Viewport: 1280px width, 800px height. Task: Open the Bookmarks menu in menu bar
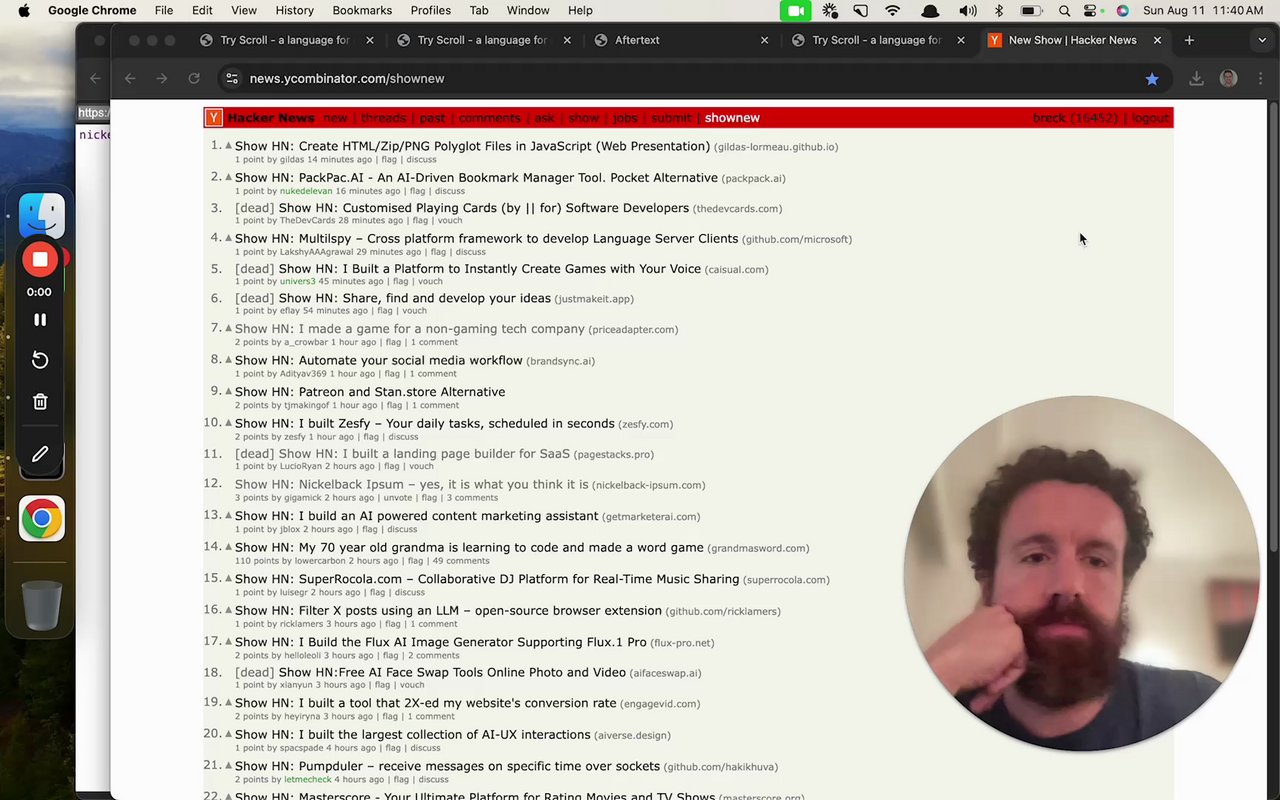(362, 10)
